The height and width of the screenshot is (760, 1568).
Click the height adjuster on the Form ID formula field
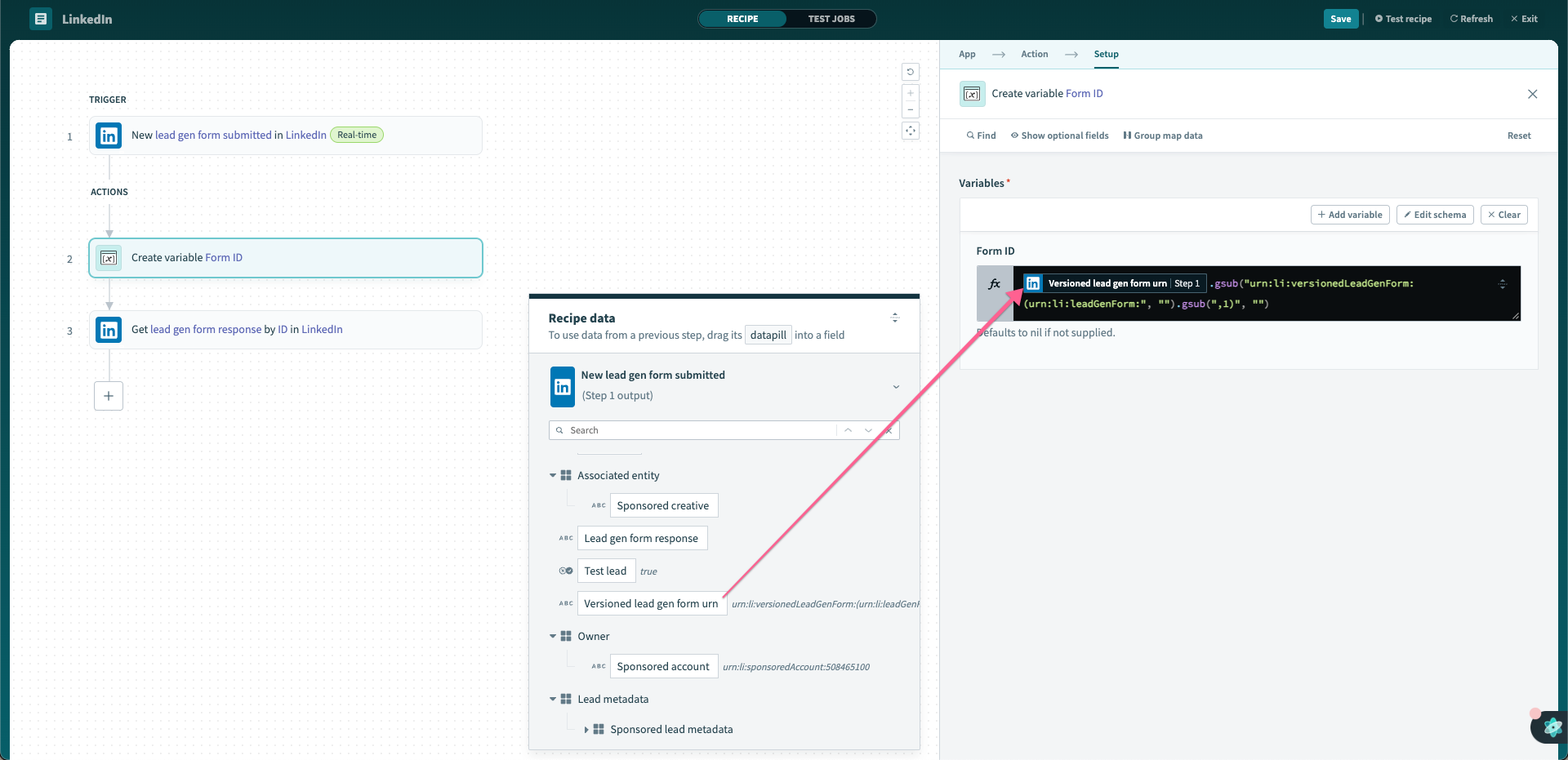click(1503, 284)
